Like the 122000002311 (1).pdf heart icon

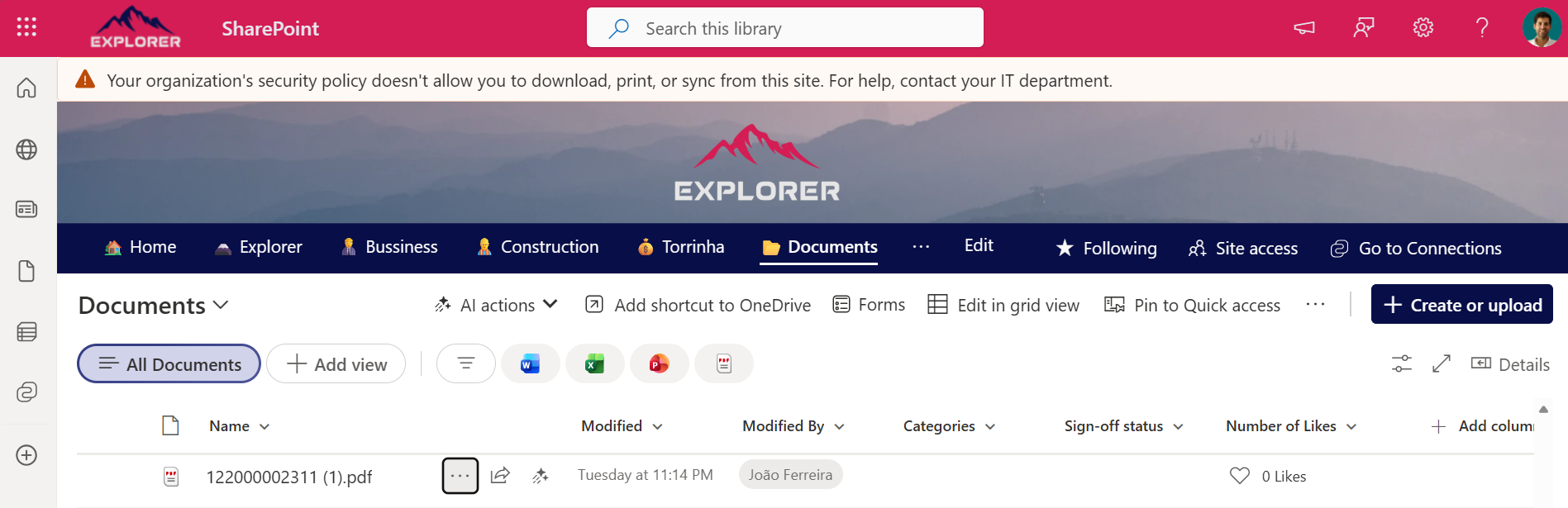[x=1240, y=476]
